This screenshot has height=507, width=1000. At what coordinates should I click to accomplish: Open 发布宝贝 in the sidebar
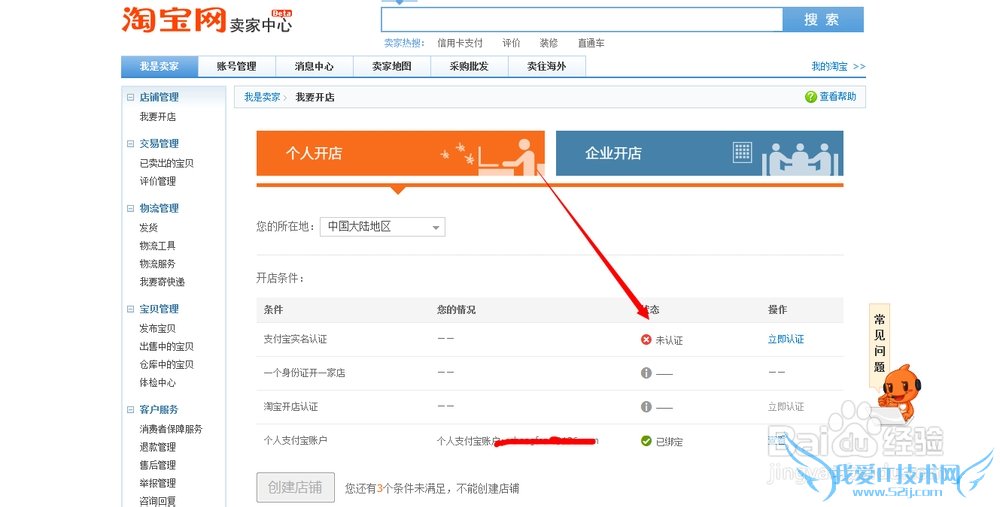click(x=158, y=328)
